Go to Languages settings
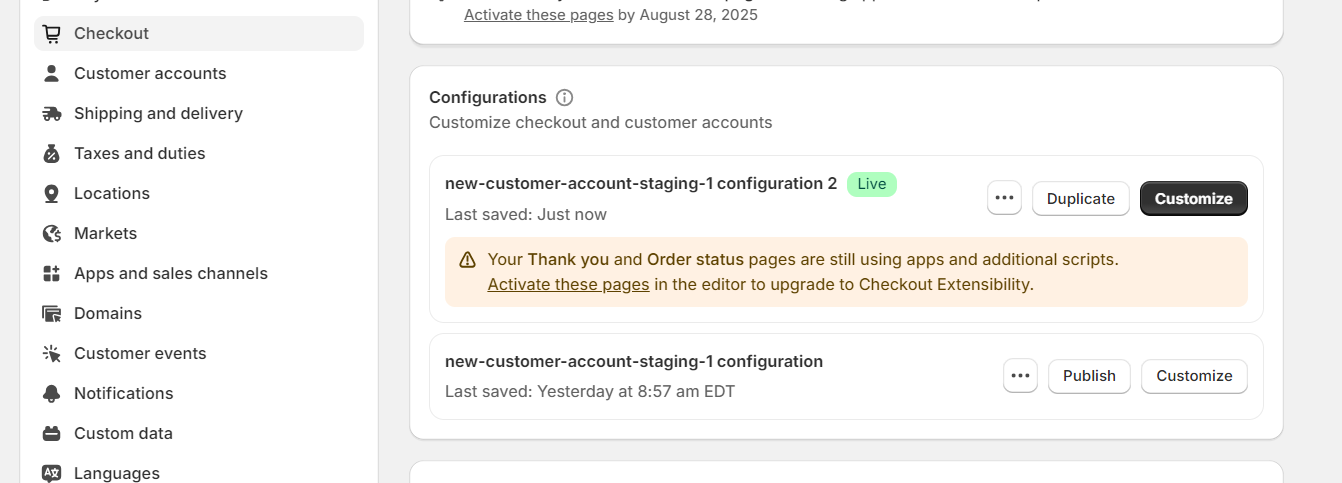Image resolution: width=1342 pixels, height=483 pixels. click(116, 473)
